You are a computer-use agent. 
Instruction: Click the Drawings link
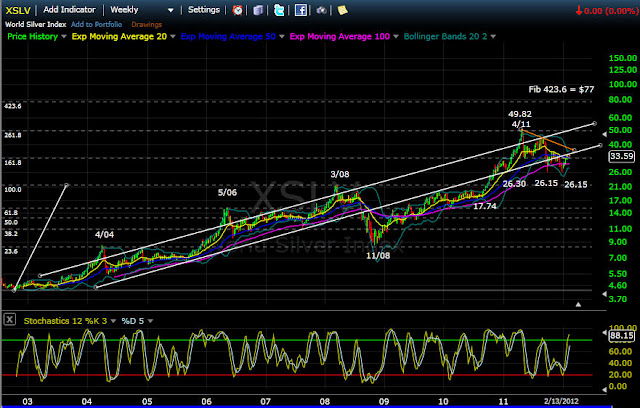[147, 24]
